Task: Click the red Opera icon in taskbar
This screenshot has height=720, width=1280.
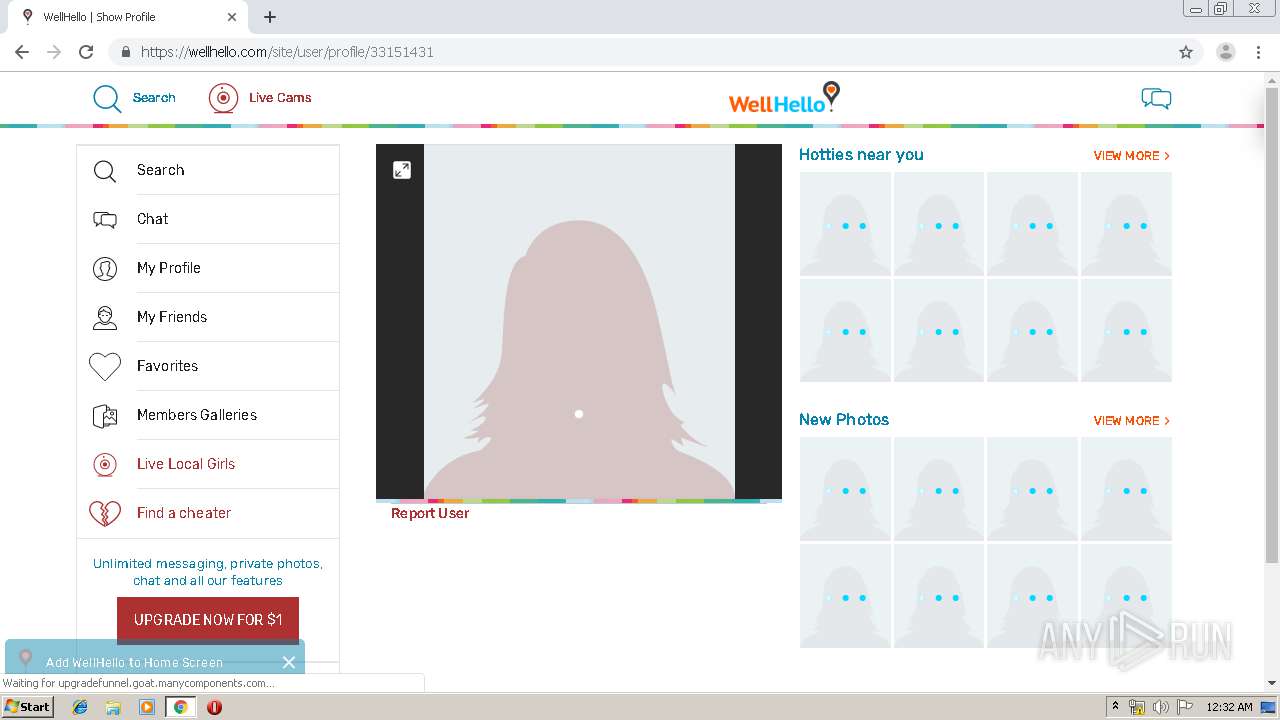Action: tap(214, 707)
